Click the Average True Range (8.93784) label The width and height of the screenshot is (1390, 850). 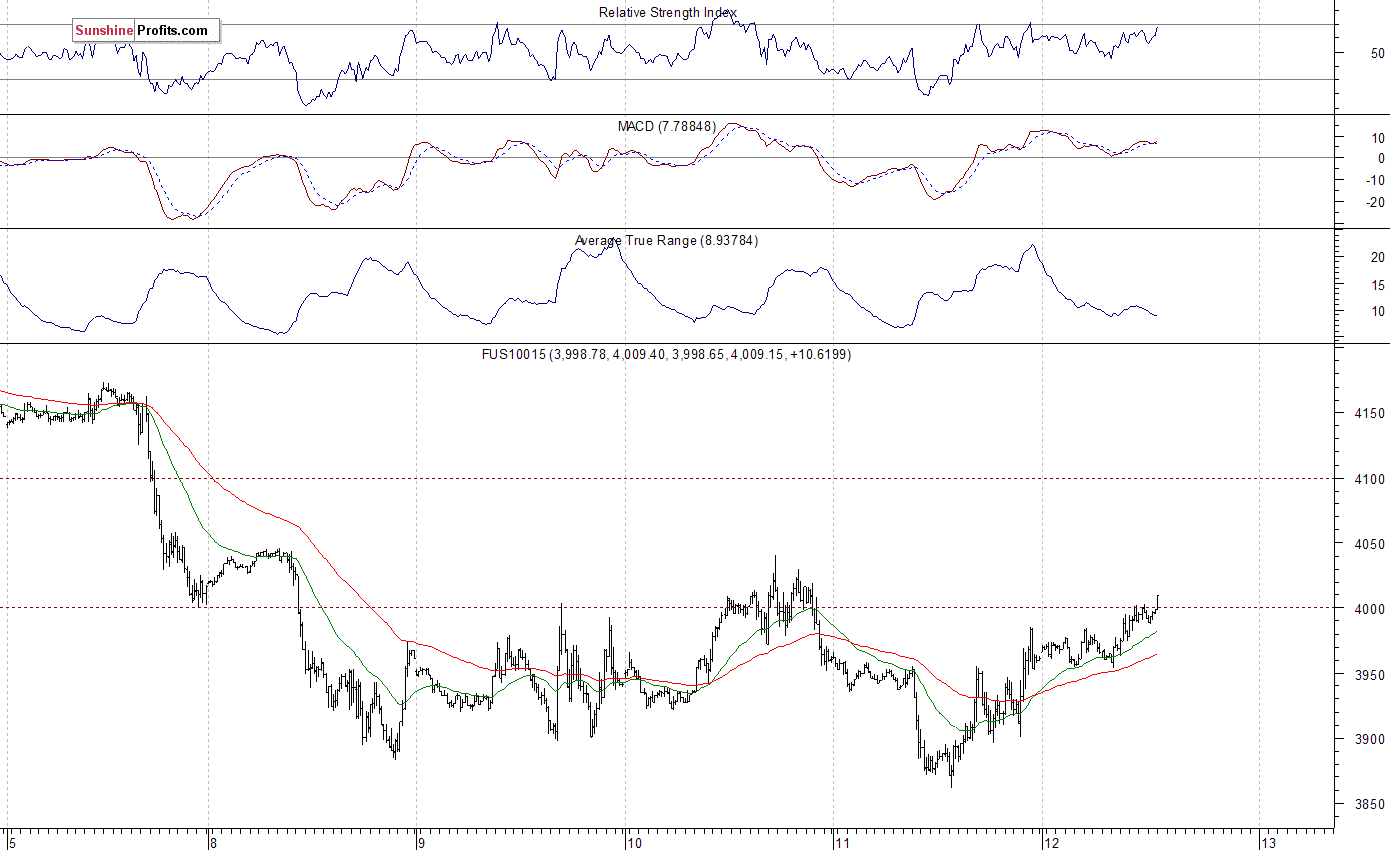coord(667,240)
